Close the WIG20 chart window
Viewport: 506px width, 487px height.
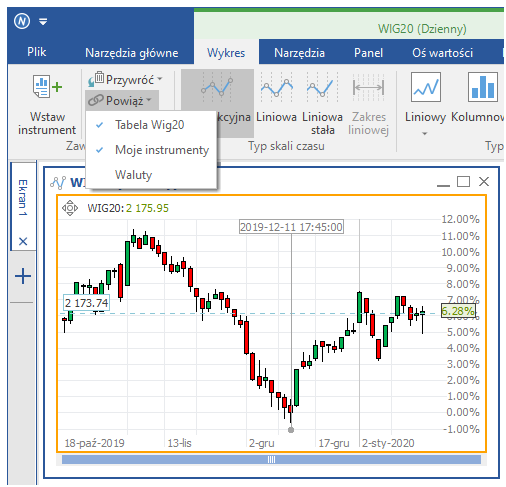pyautogui.click(x=484, y=182)
